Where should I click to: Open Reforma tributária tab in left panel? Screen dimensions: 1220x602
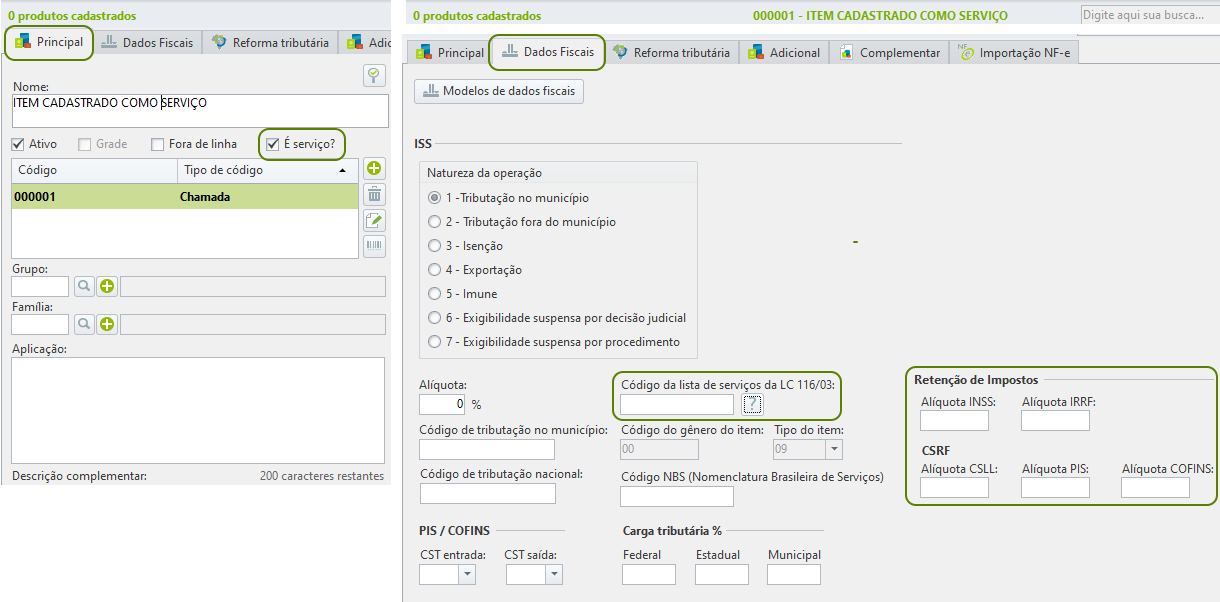(270, 43)
